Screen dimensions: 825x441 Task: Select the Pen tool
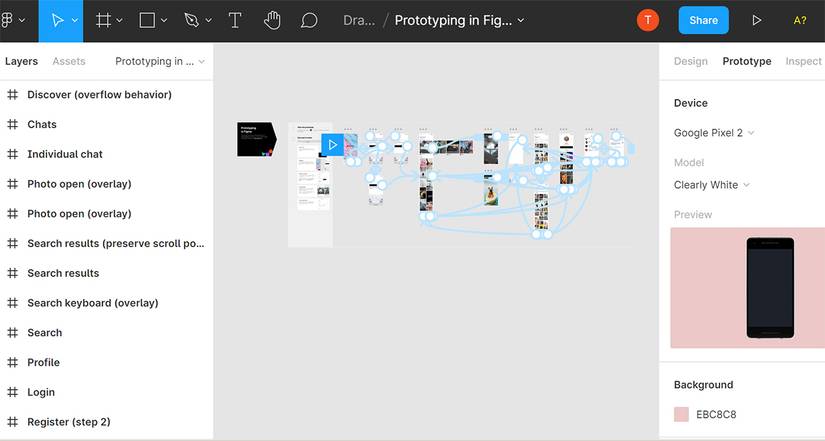click(192, 21)
